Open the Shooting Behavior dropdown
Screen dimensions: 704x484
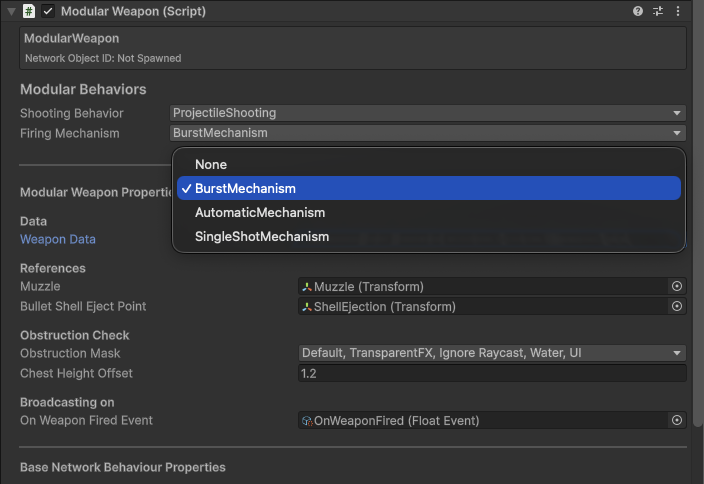(x=427, y=113)
